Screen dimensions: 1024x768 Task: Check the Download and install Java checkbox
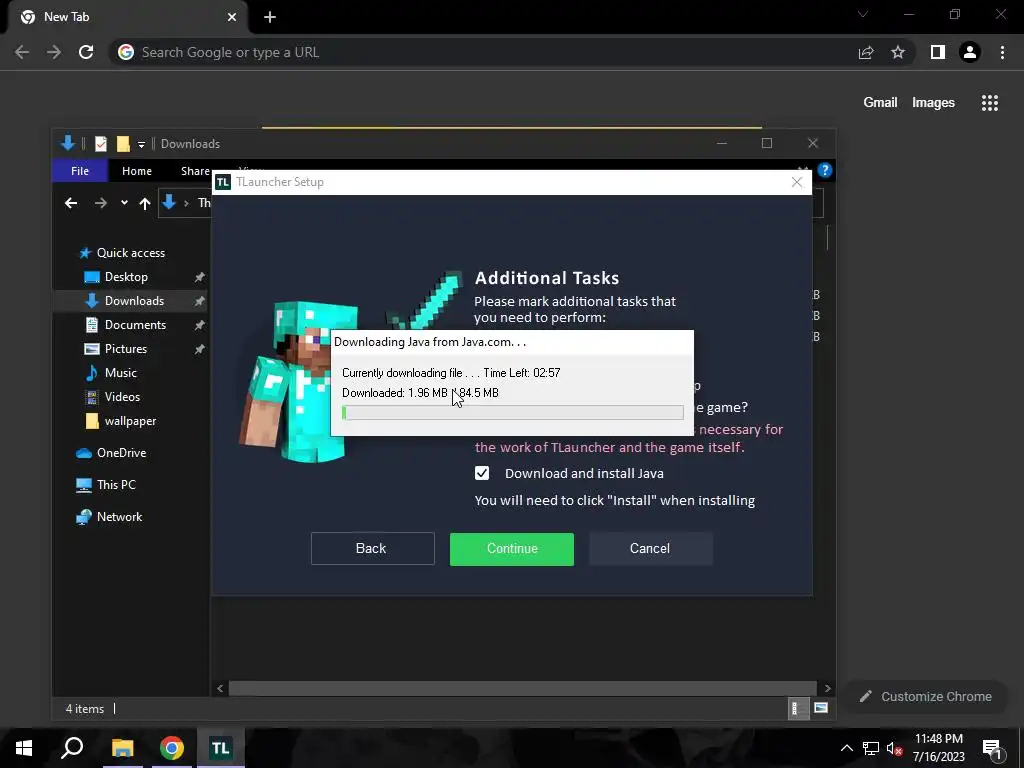[x=482, y=473]
